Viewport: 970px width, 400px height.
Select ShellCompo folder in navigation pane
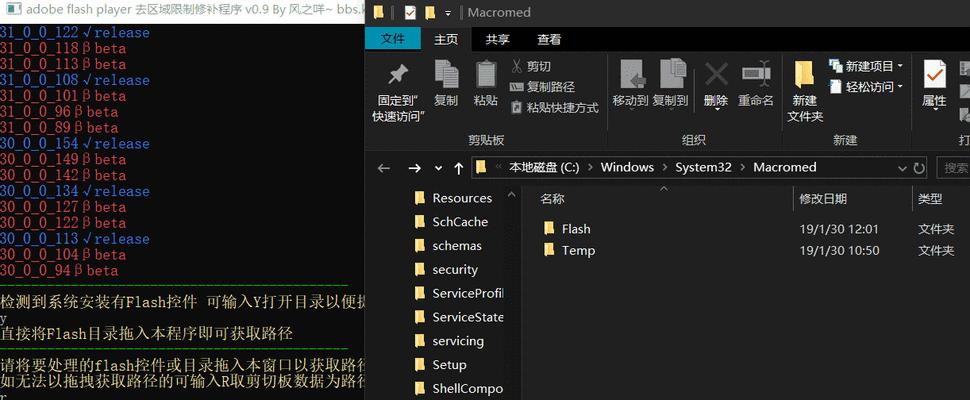(x=459, y=388)
